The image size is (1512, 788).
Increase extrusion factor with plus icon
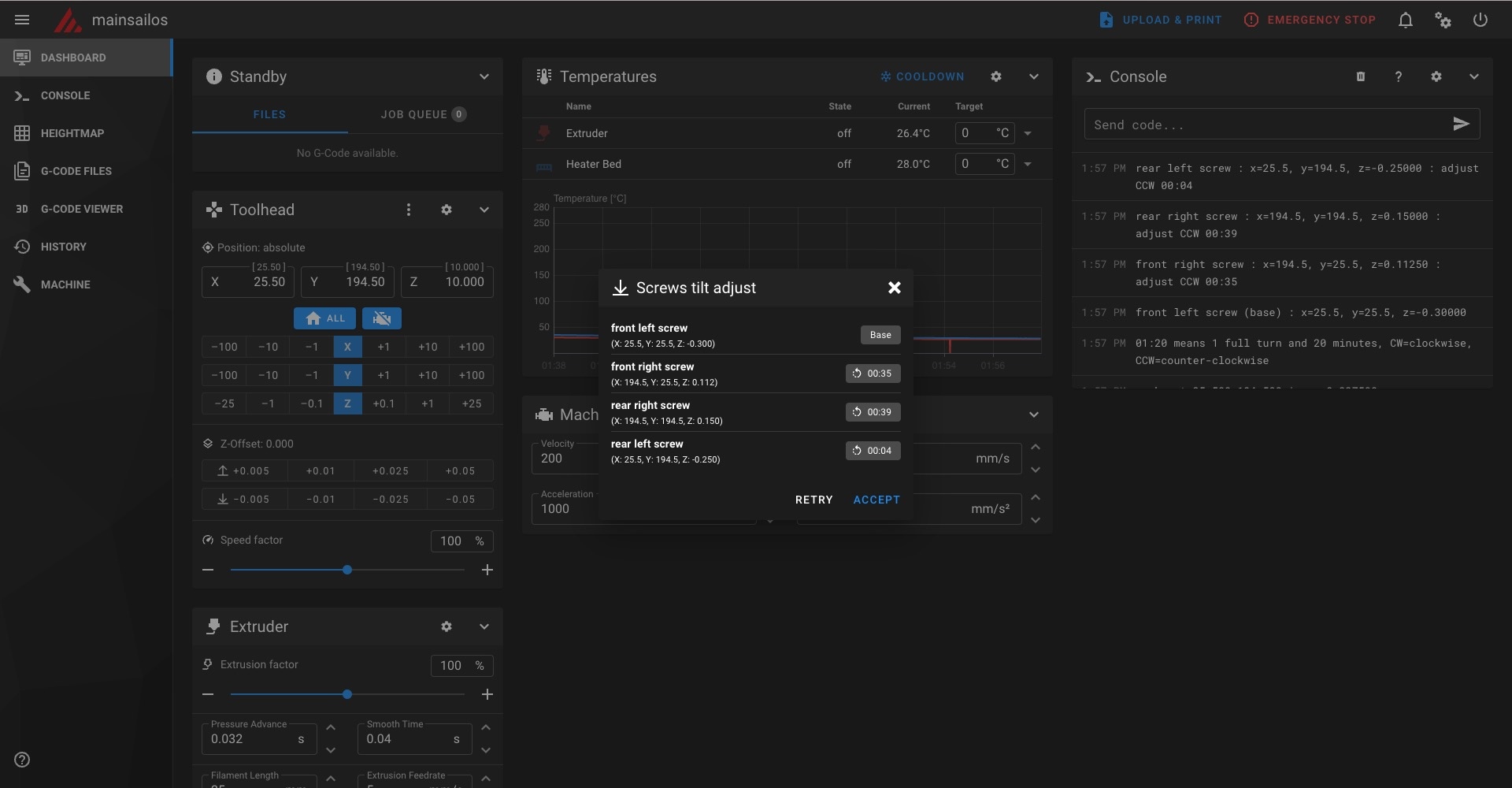pyautogui.click(x=487, y=694)
